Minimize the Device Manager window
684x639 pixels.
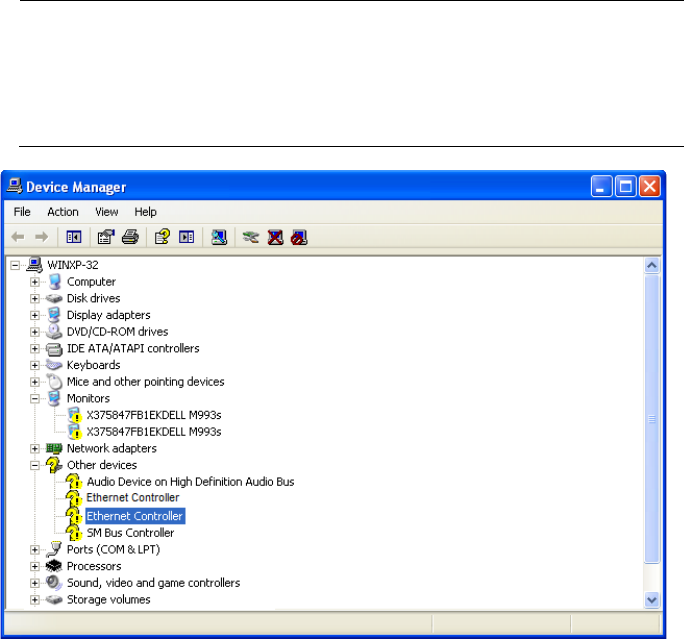pyautogui.click(x=601, y=187)
